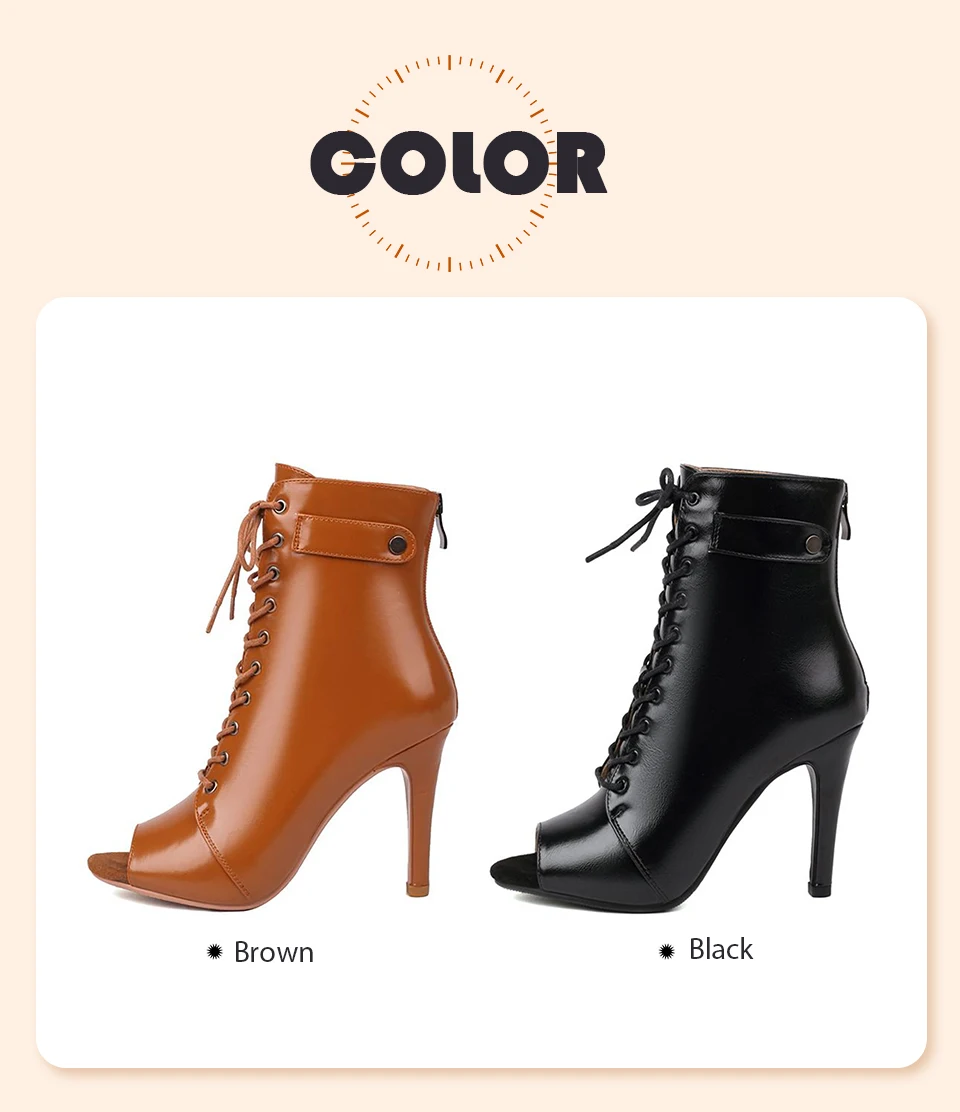Viewport: 960px width, 1112px height.
Task: Click the starburst bullet beside Brown
Action: (x=214, y=952)
